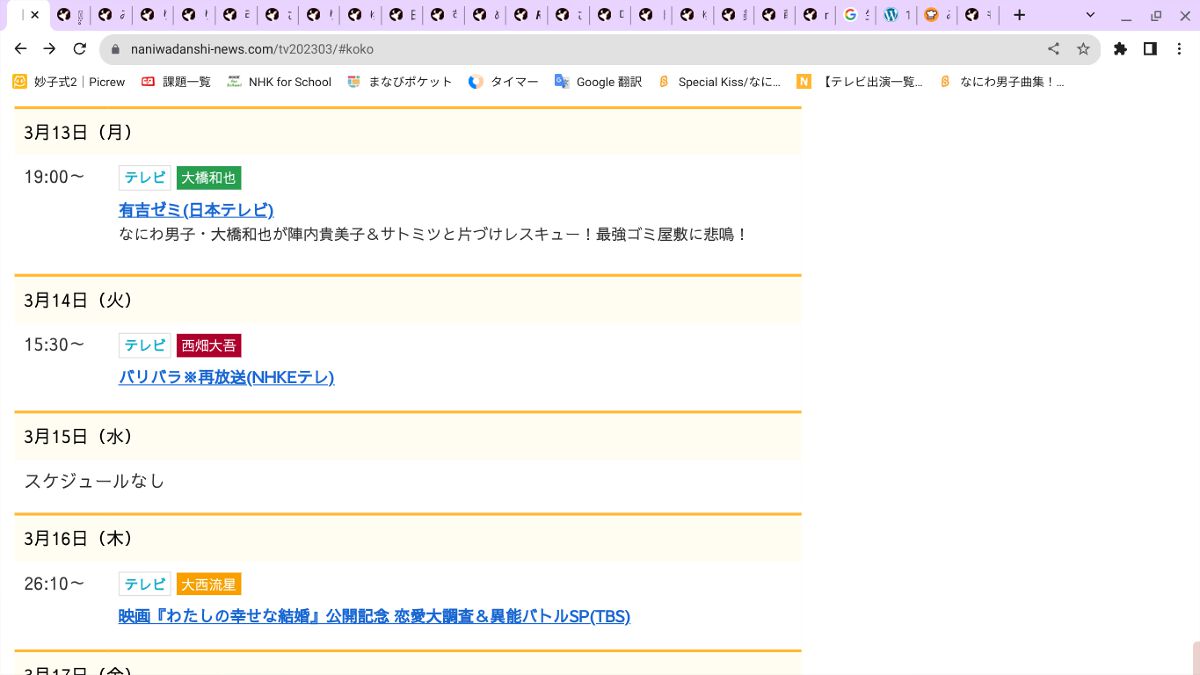Switch to the Google tab
This screenshot has height=675, width=1200.
pyautogui.click(x=855, y=15)
